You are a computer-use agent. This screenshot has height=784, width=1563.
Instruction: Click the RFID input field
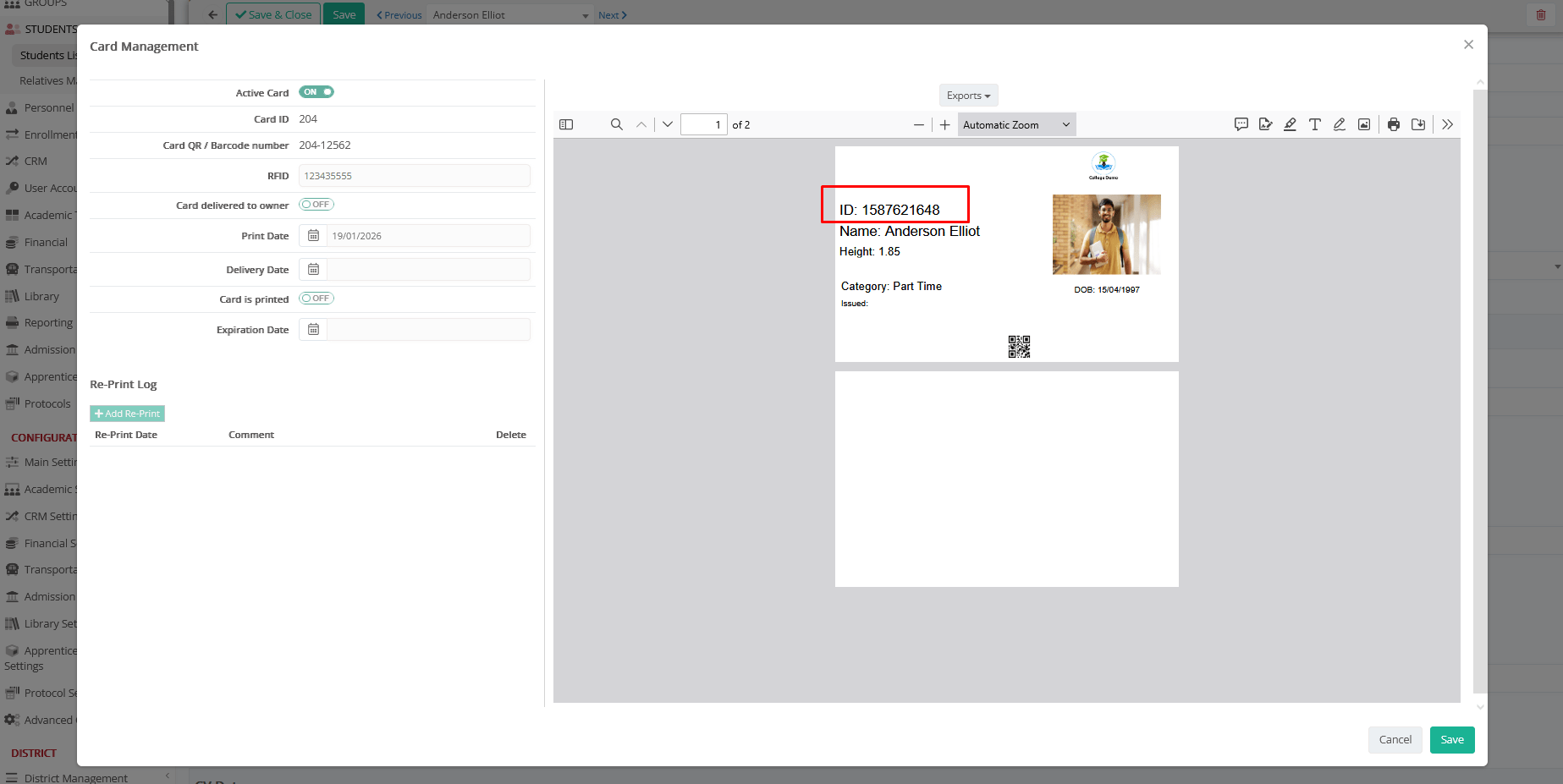tap(414, 176)
